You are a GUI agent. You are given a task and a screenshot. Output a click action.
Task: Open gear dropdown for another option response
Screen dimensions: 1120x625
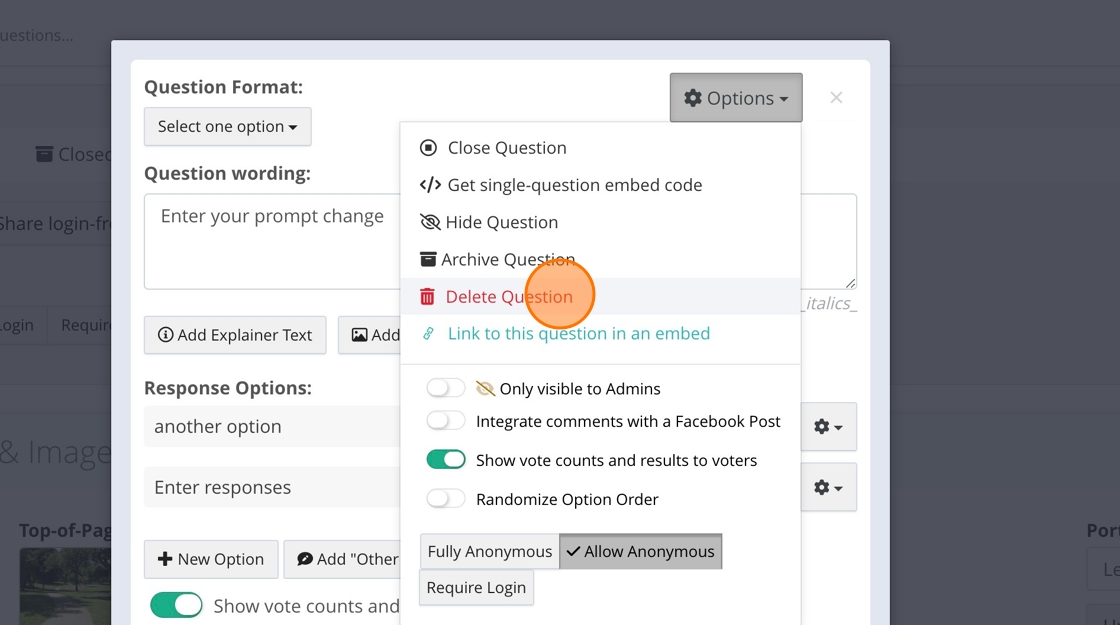coord(828,427)
